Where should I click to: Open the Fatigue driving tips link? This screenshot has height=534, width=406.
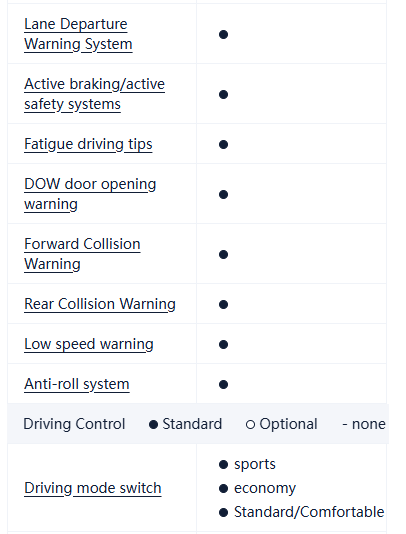(x=88, y=144)
